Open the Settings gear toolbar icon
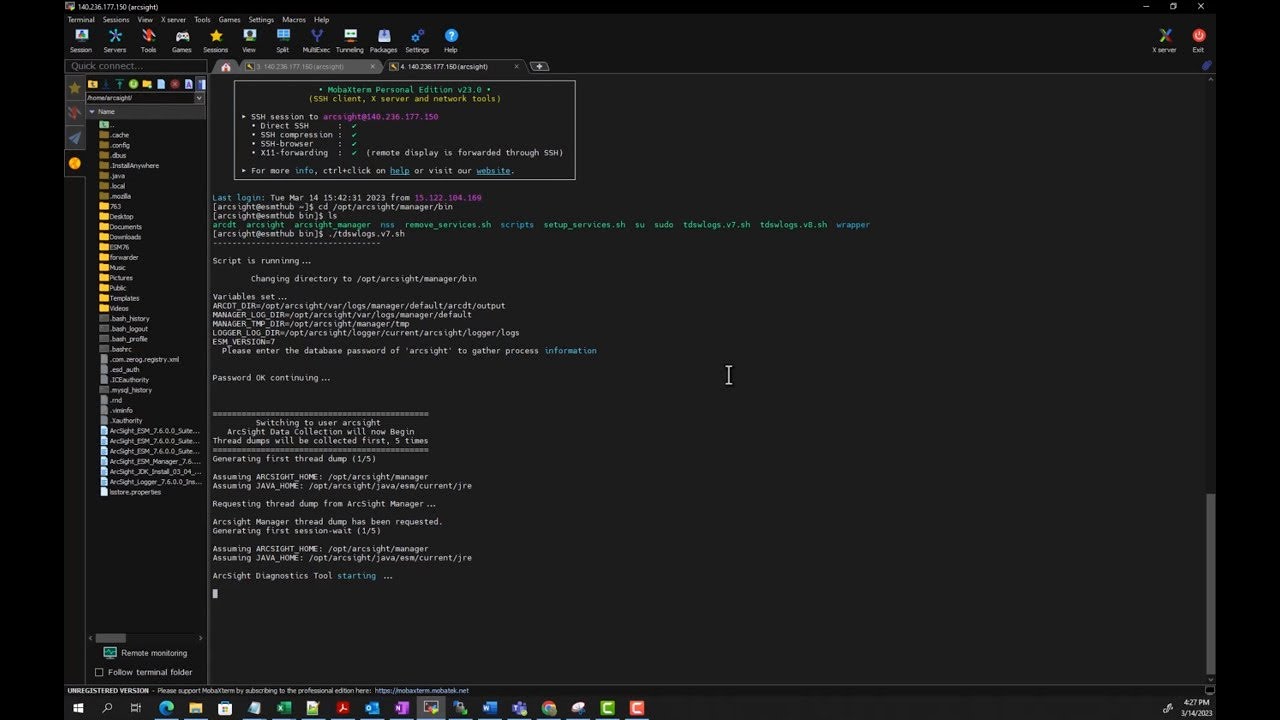The width and height of the screenshot is (1280, 720). [x=417, y=40]
